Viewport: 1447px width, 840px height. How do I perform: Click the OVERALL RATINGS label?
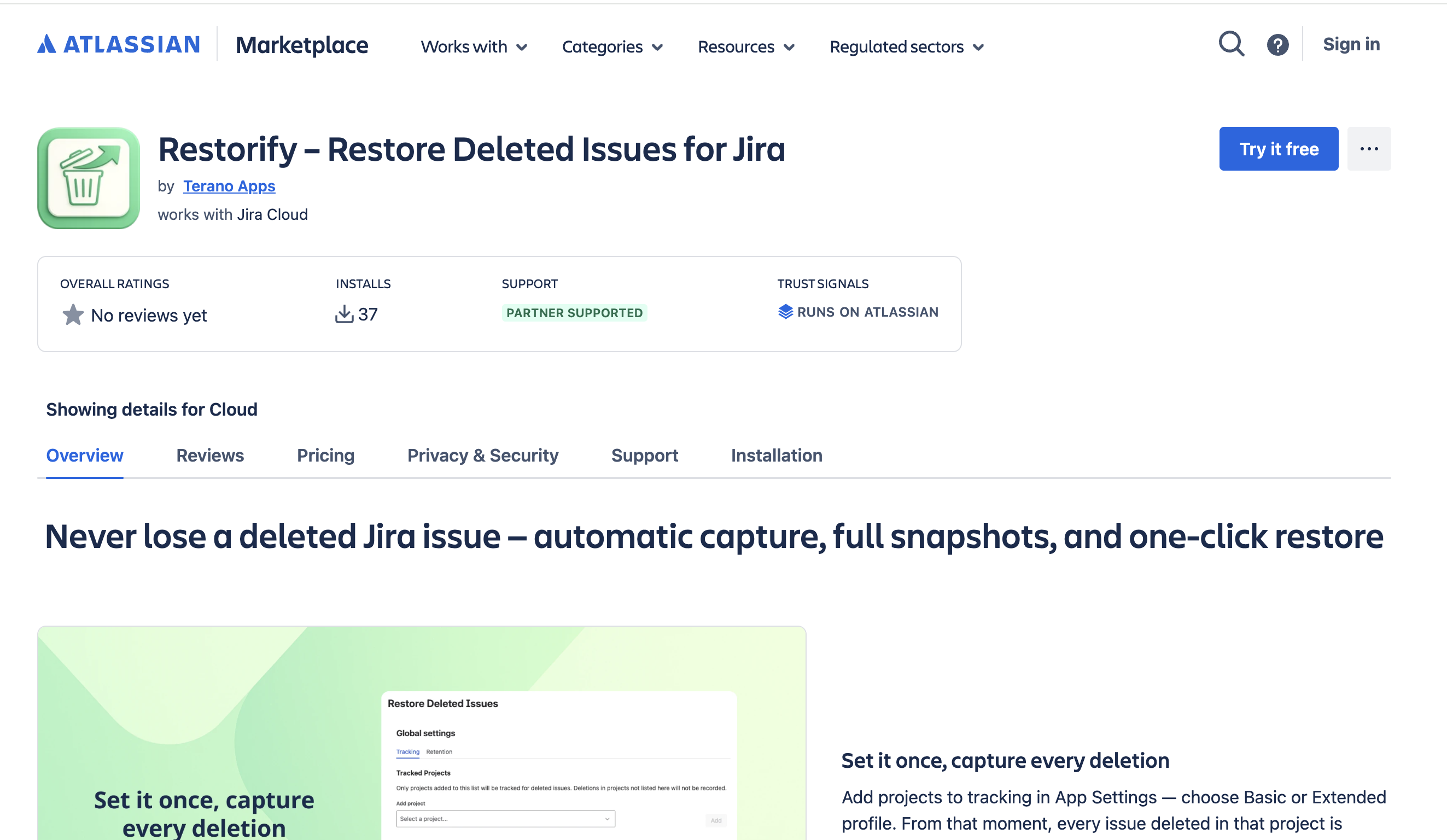114,284
